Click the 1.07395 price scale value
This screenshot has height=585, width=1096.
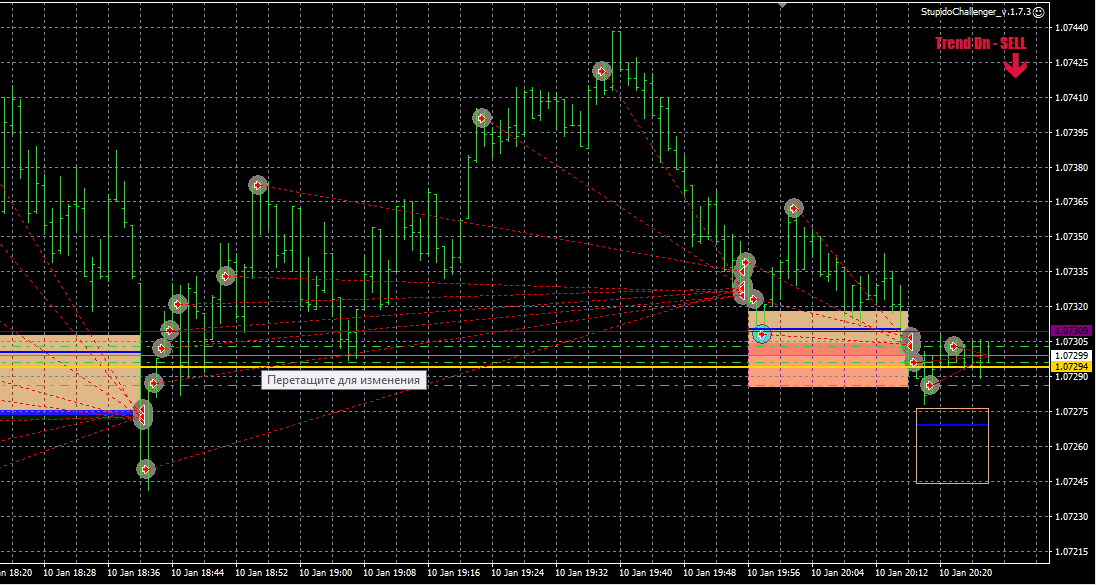pyautogui.click(x=1072, y=133)
